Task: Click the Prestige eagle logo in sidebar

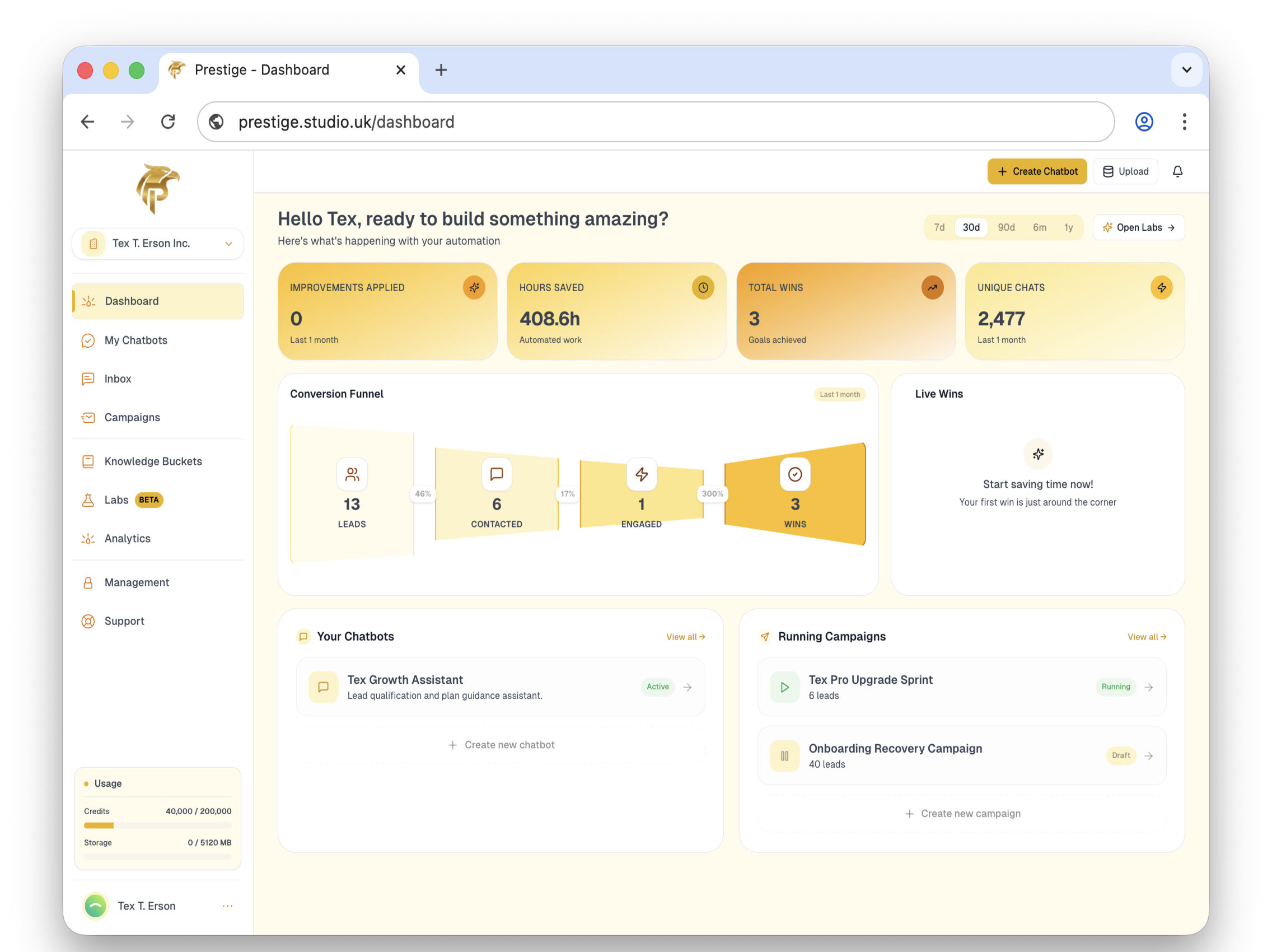Action: pyautogui.click(x=157, y=189)
